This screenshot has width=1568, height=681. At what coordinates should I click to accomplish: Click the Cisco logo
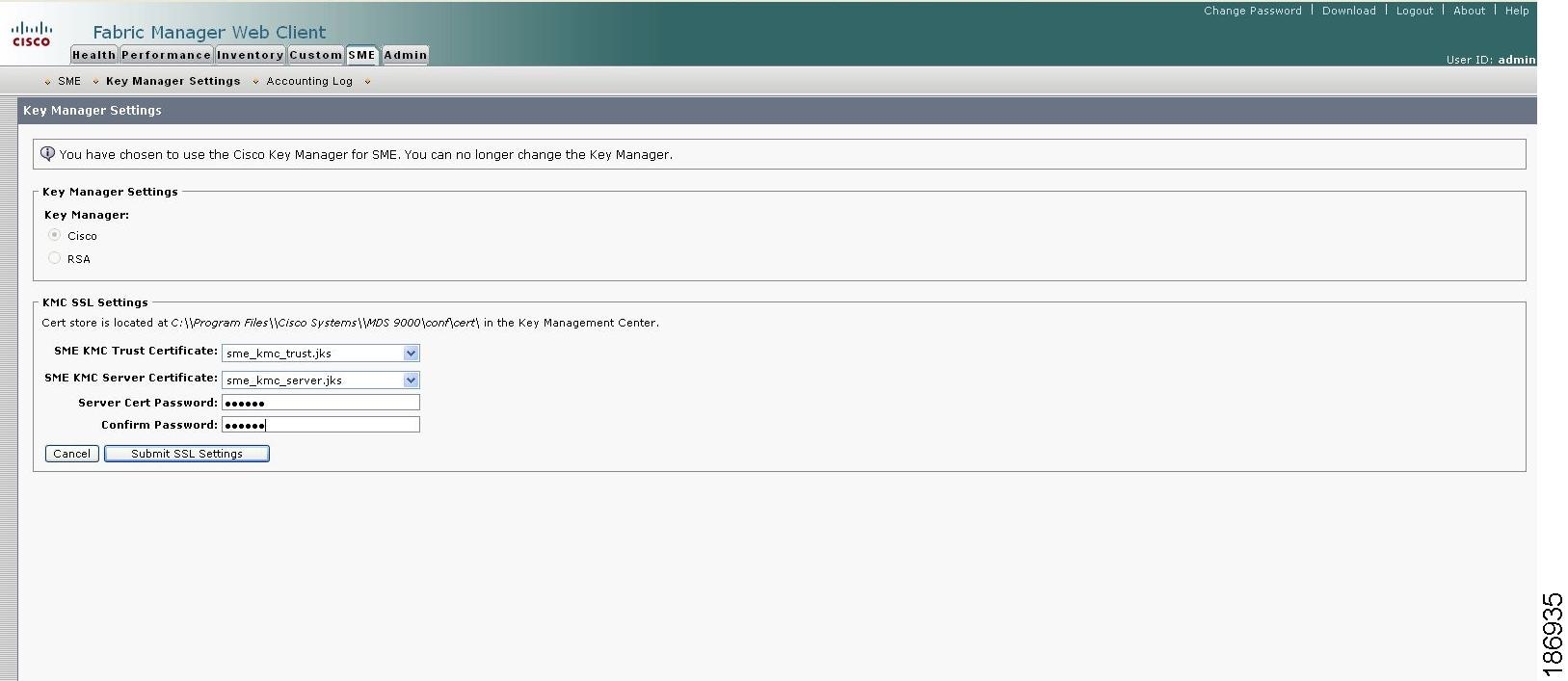(x=31, y=34)
